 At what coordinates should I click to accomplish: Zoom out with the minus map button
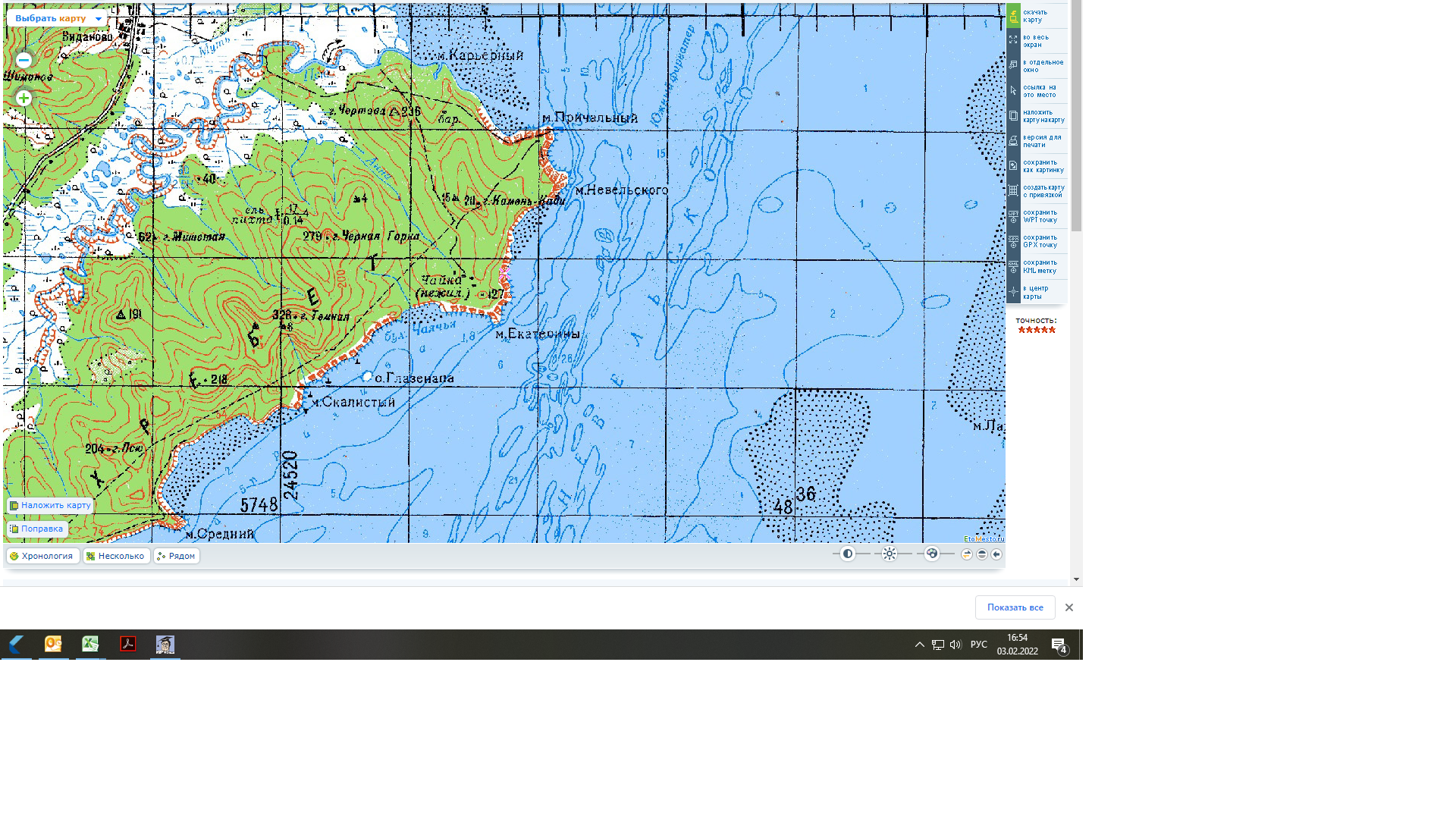[x=24, y=60]
